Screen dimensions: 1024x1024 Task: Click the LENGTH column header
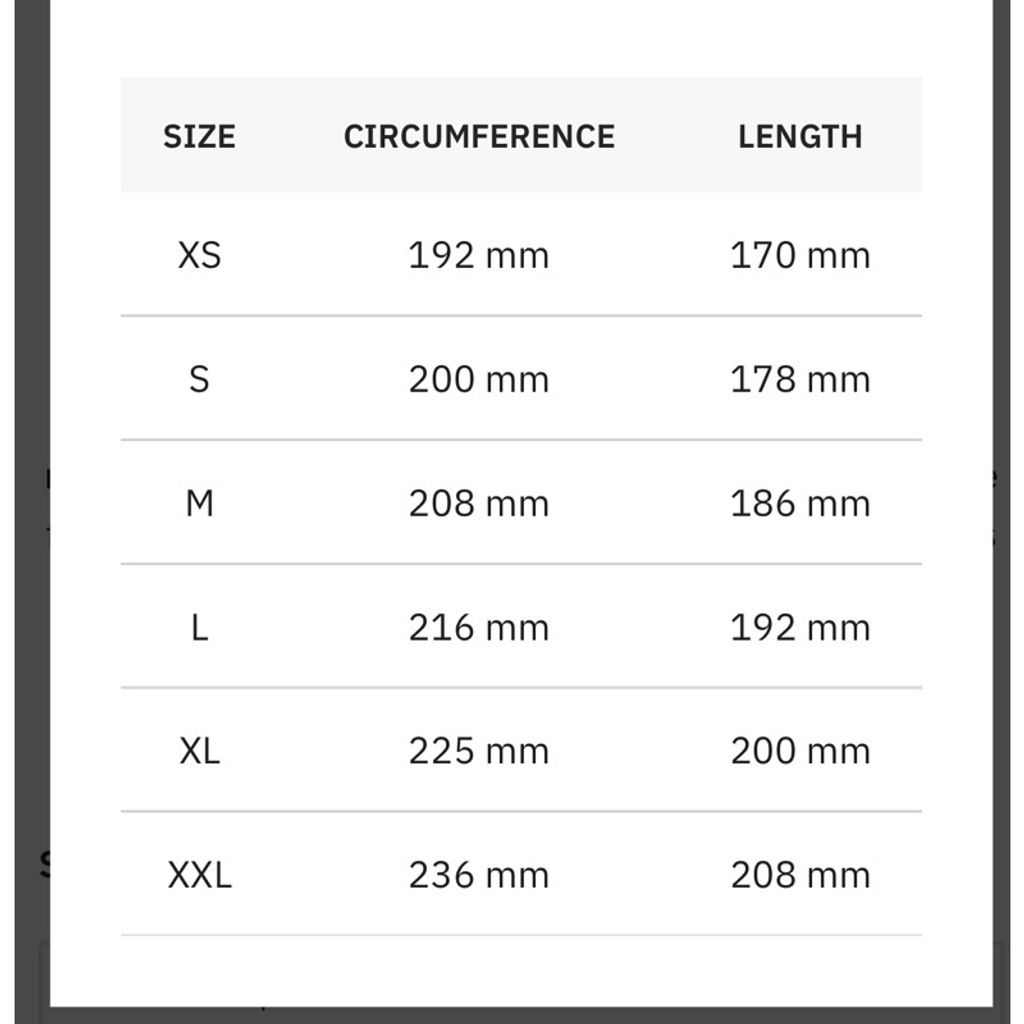click(800, 136)
